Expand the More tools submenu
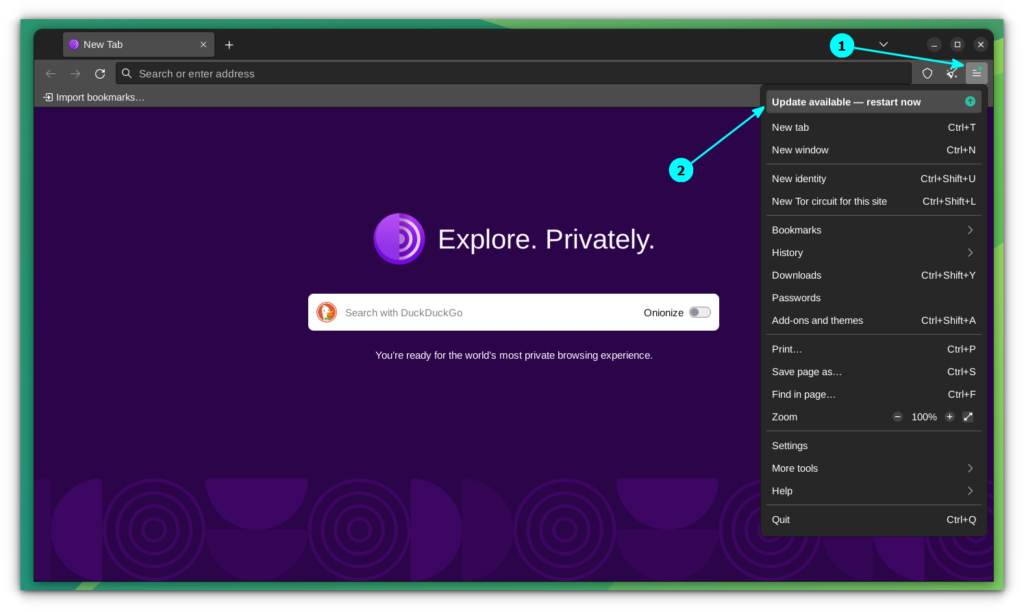1024x612 pixels. coord(873,468)
